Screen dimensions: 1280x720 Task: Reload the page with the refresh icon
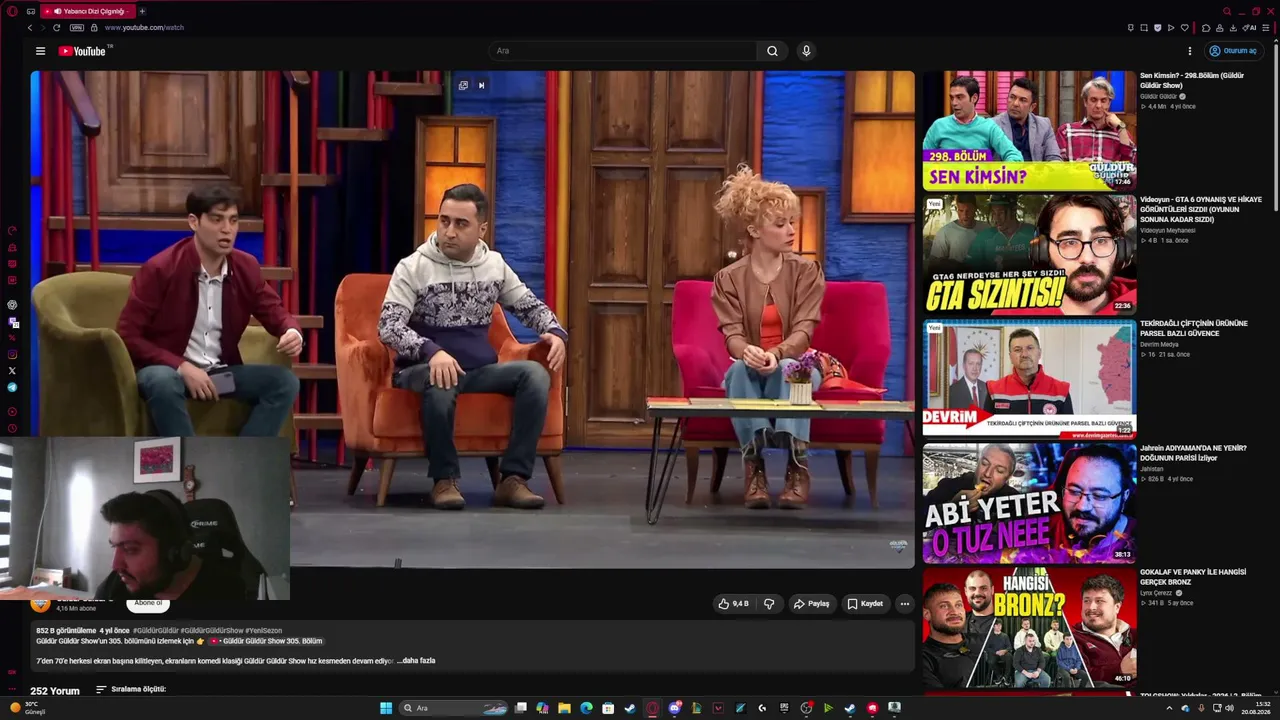56,28
